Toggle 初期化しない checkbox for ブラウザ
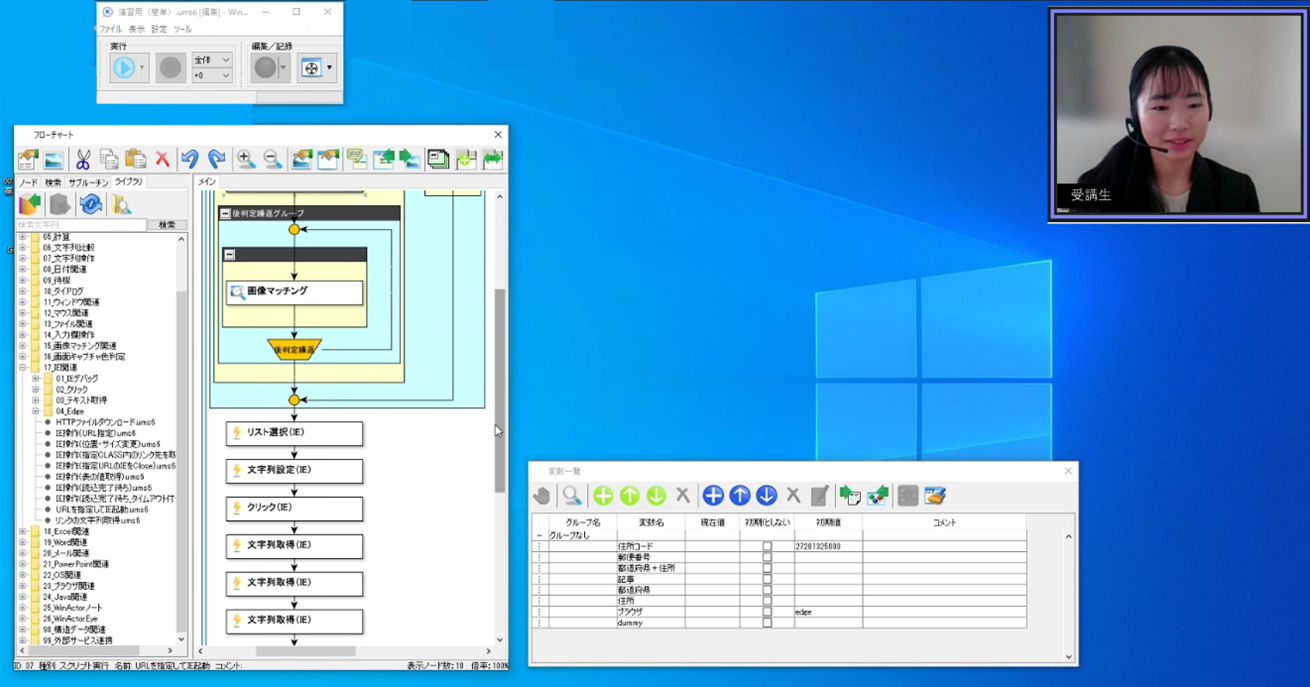 tap(767, 612)
